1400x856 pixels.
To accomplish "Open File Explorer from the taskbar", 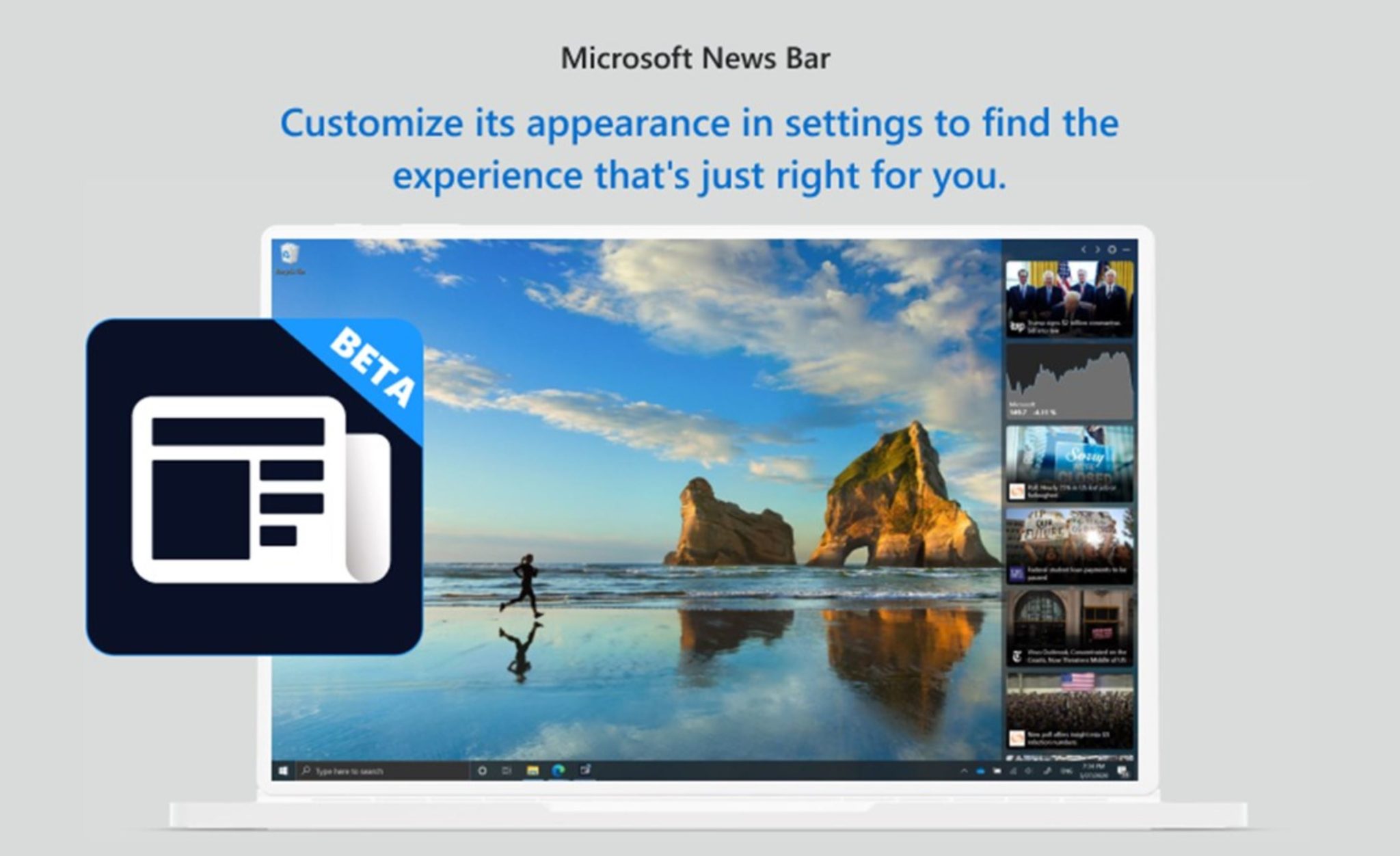I will pyautogui.click(x=533, y=771).
